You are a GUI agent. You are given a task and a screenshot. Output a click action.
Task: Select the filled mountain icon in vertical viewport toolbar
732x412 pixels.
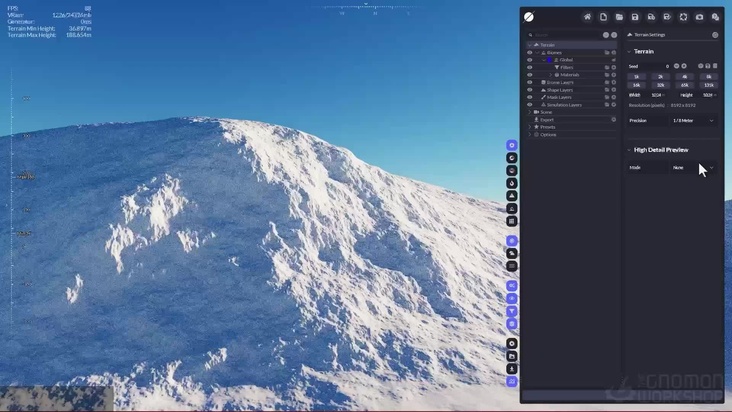tap(512, 196)
